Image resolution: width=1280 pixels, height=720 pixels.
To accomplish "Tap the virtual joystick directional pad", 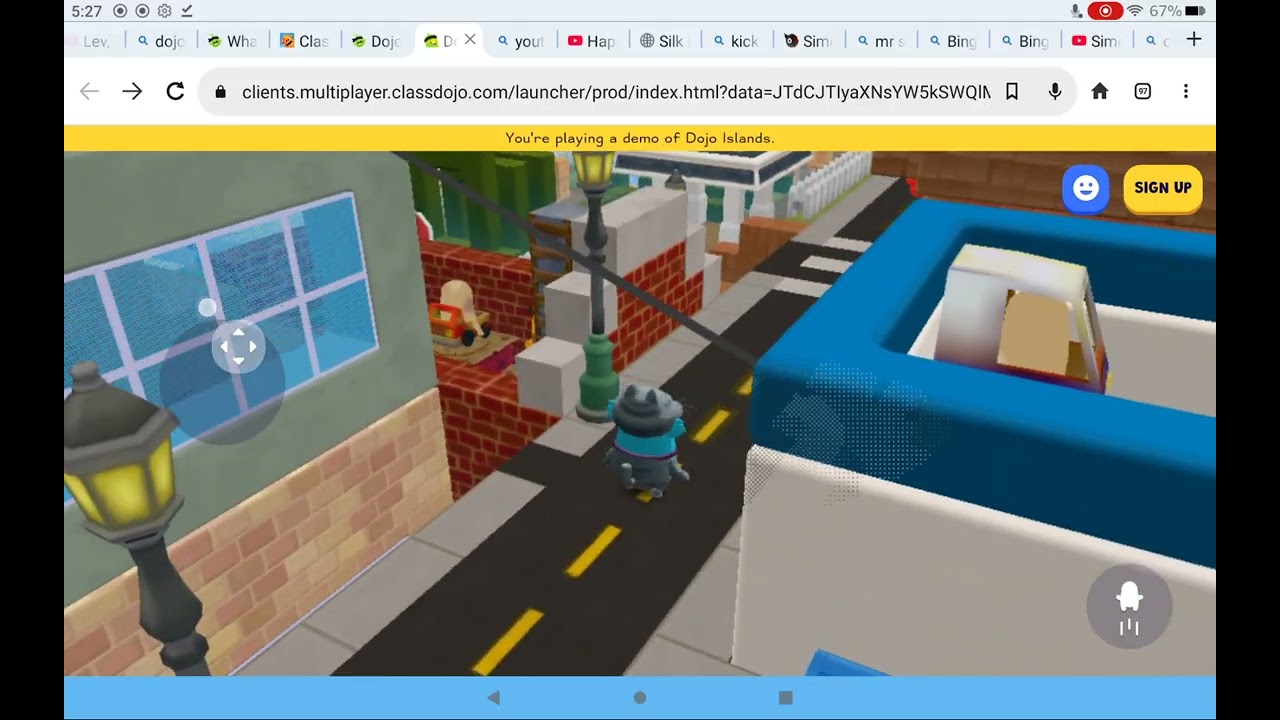I will [x=238, y=347].
